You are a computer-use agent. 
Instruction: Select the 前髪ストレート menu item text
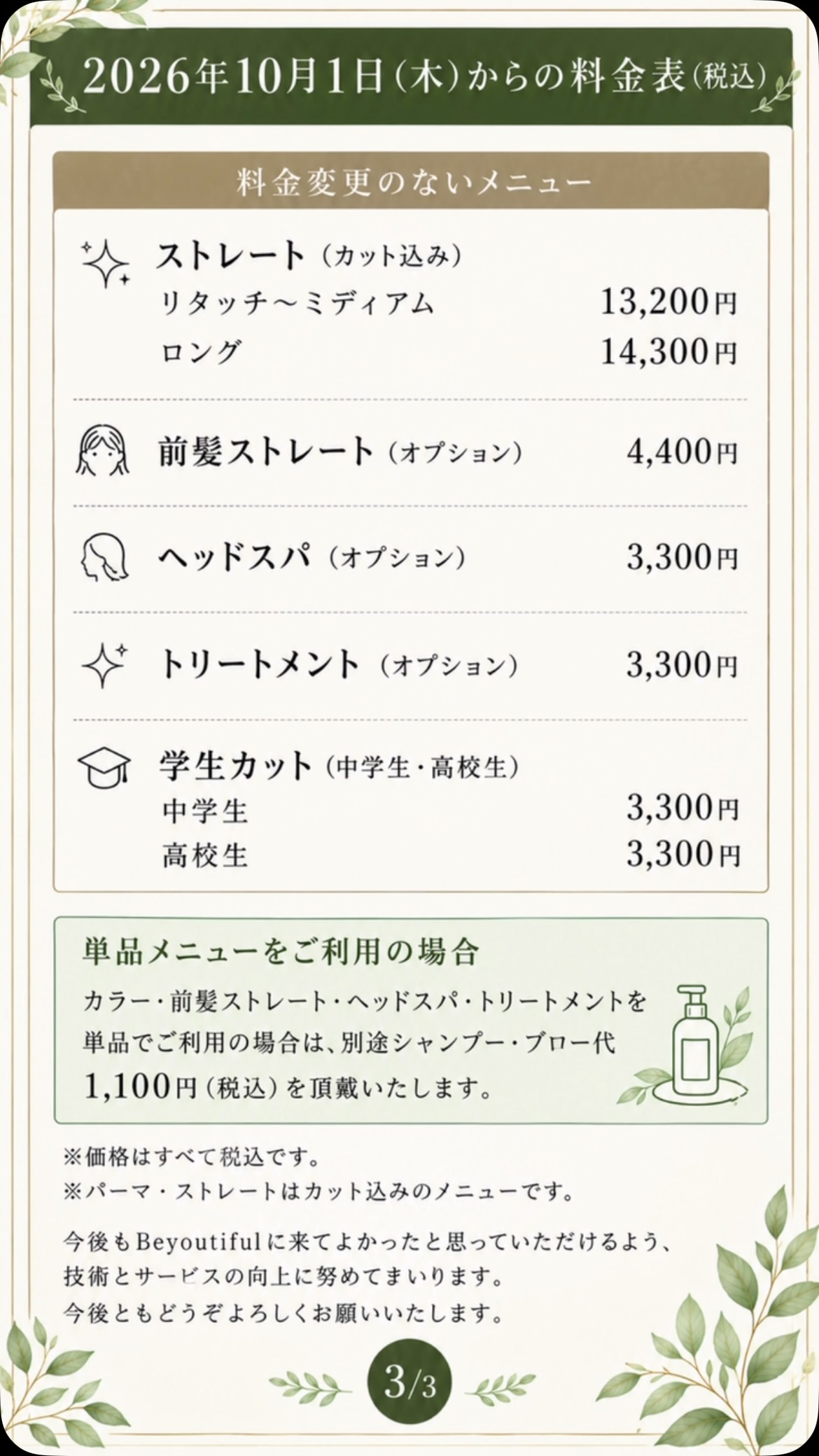(267, 451)
